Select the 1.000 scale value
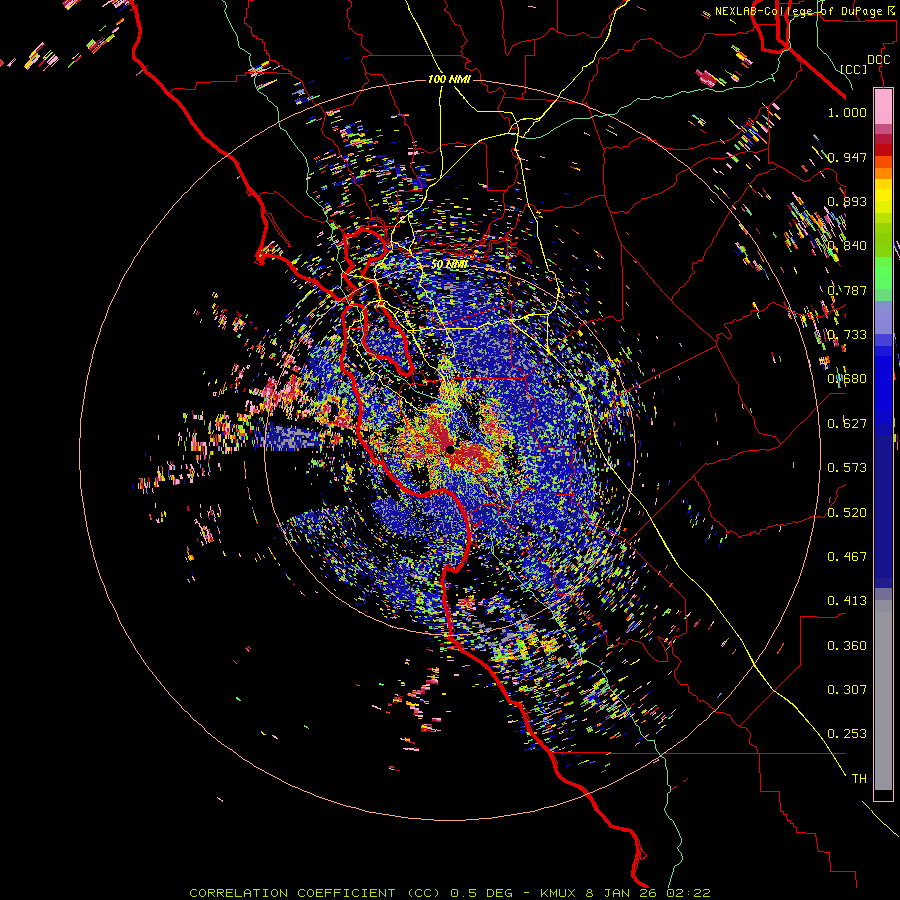The image size is (900, 900). (847, 112)
